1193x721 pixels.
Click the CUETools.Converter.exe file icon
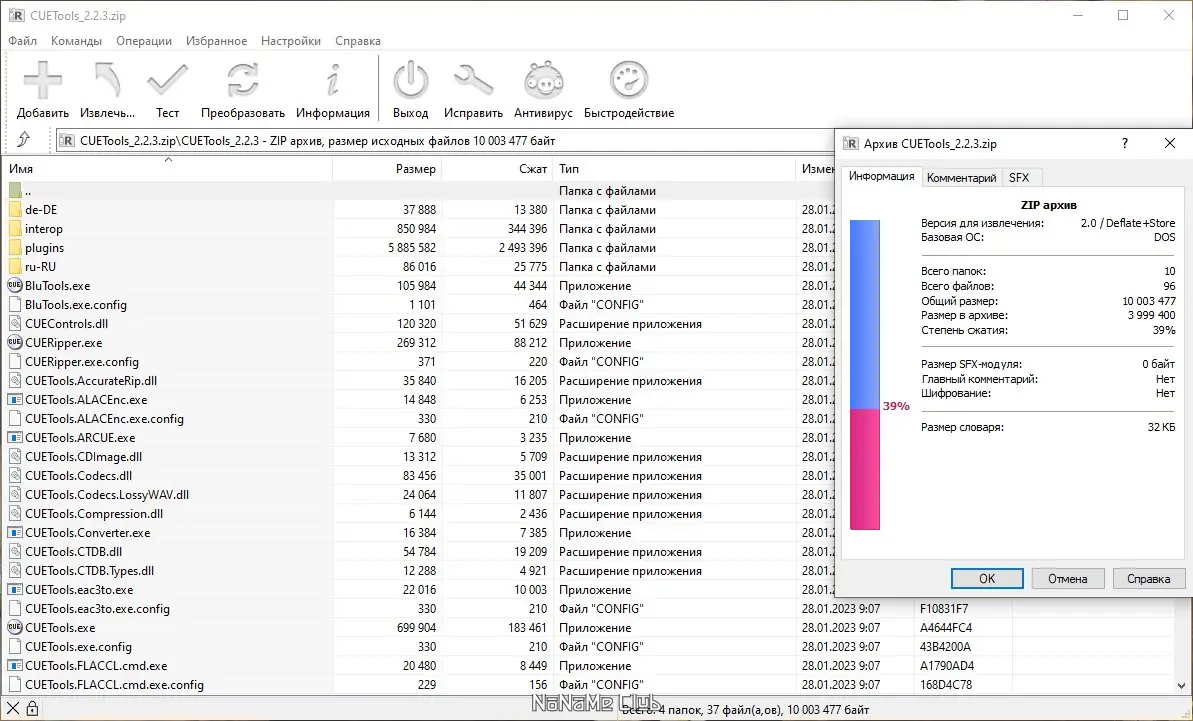coord(15,533)
